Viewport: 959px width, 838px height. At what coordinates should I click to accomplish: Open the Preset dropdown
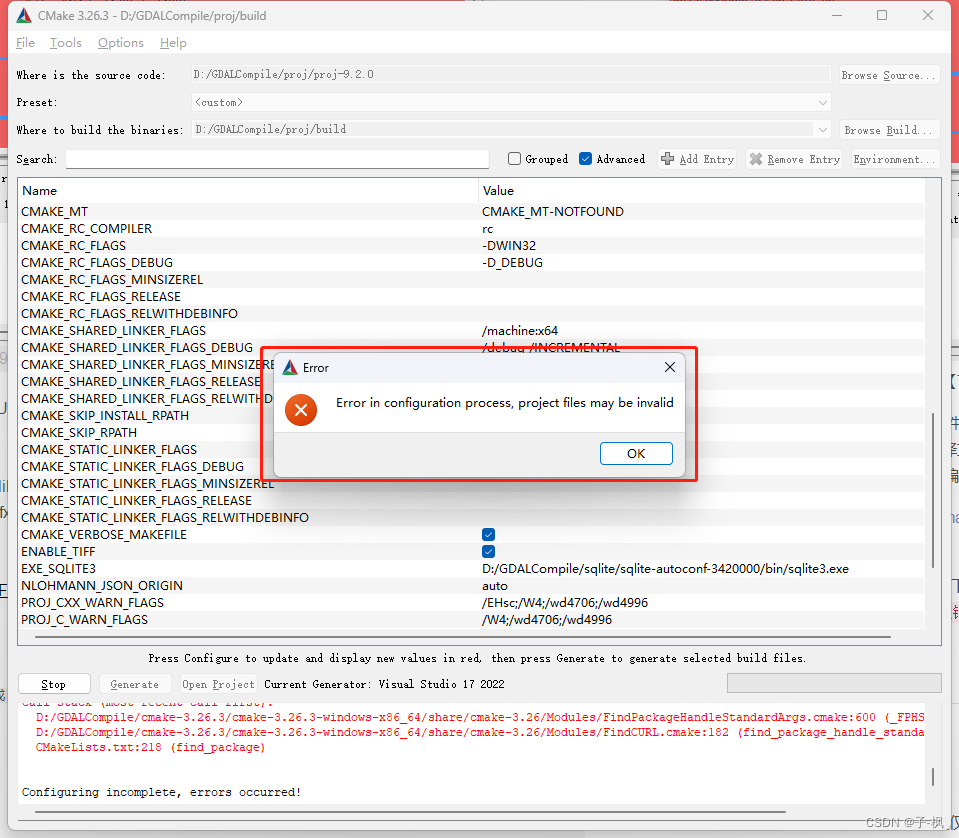pos(822,102)
